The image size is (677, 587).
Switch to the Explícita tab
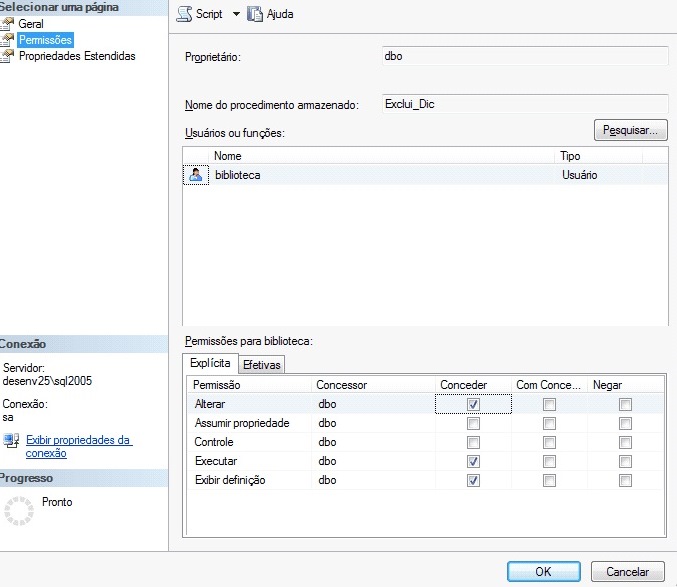tap(210, 363)
